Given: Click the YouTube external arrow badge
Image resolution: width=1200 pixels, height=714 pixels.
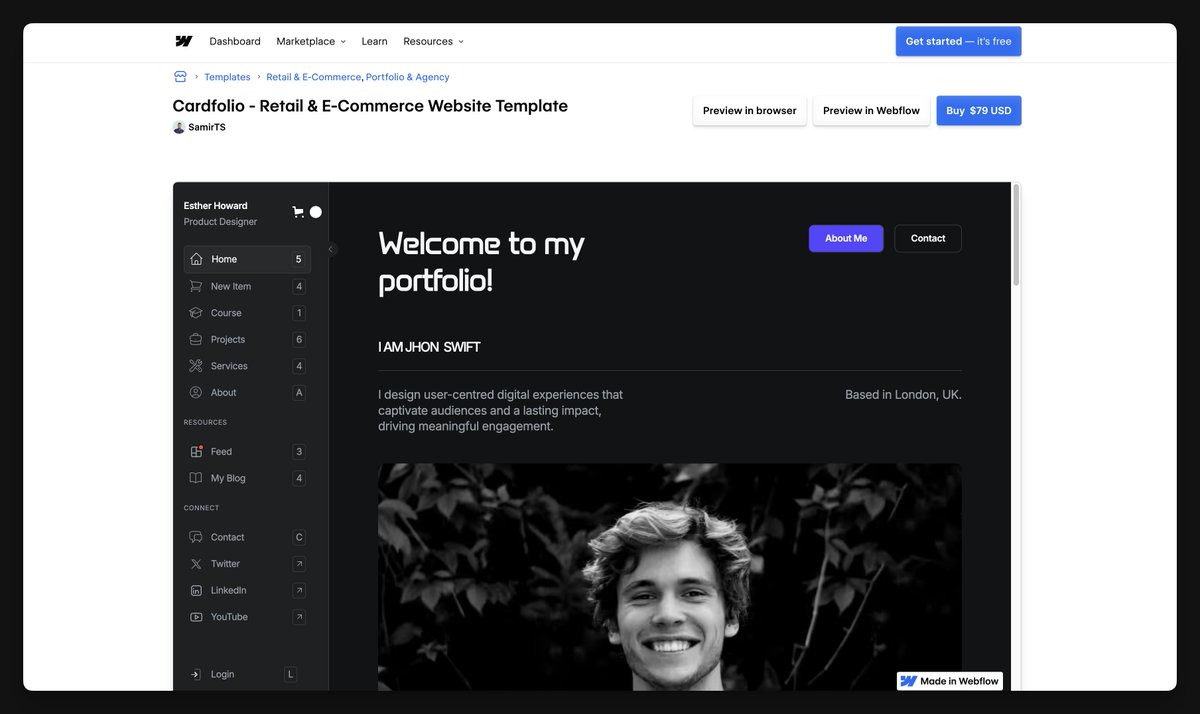Looking at the screenshot, I should pyautogui.click(x=299, y=617).
